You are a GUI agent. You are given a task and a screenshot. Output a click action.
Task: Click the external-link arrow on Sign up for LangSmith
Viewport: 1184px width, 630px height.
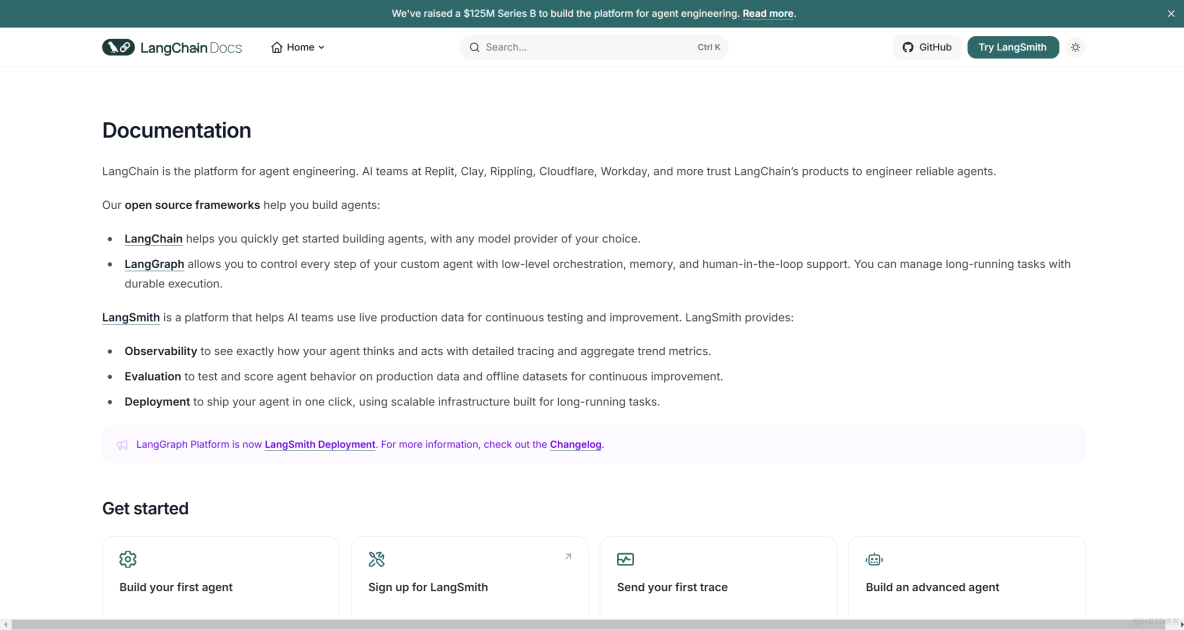point(568,556)
